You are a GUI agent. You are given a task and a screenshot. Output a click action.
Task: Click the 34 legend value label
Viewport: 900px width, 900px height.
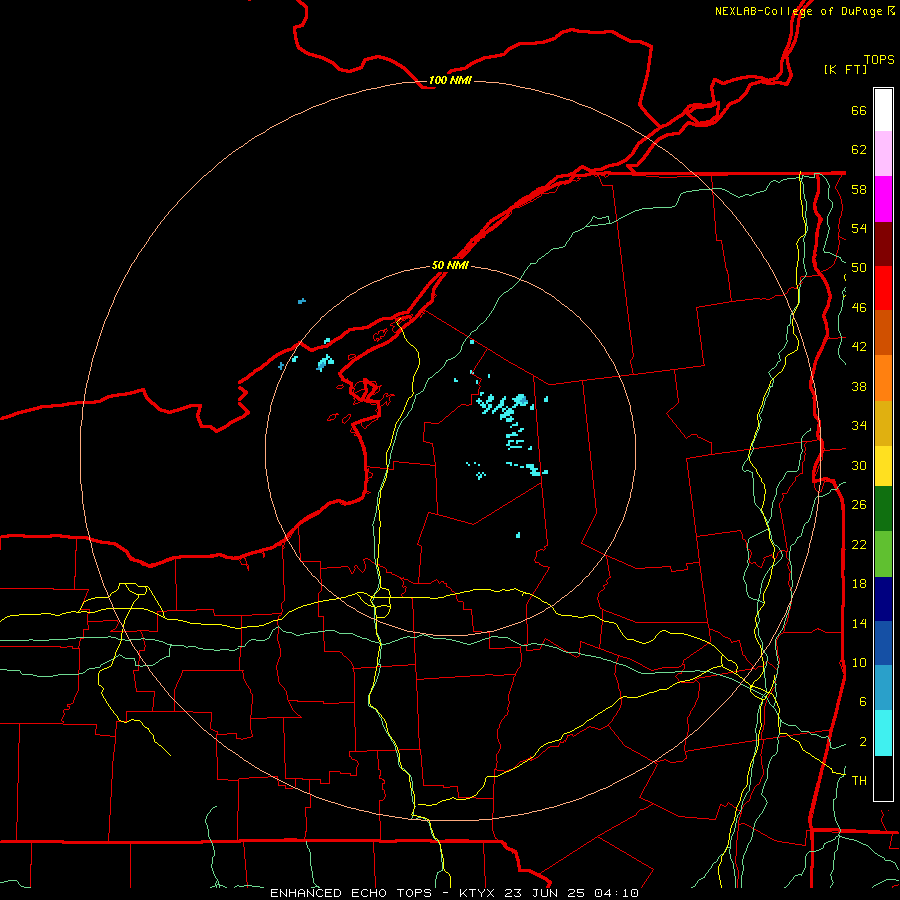coord(859,426)
